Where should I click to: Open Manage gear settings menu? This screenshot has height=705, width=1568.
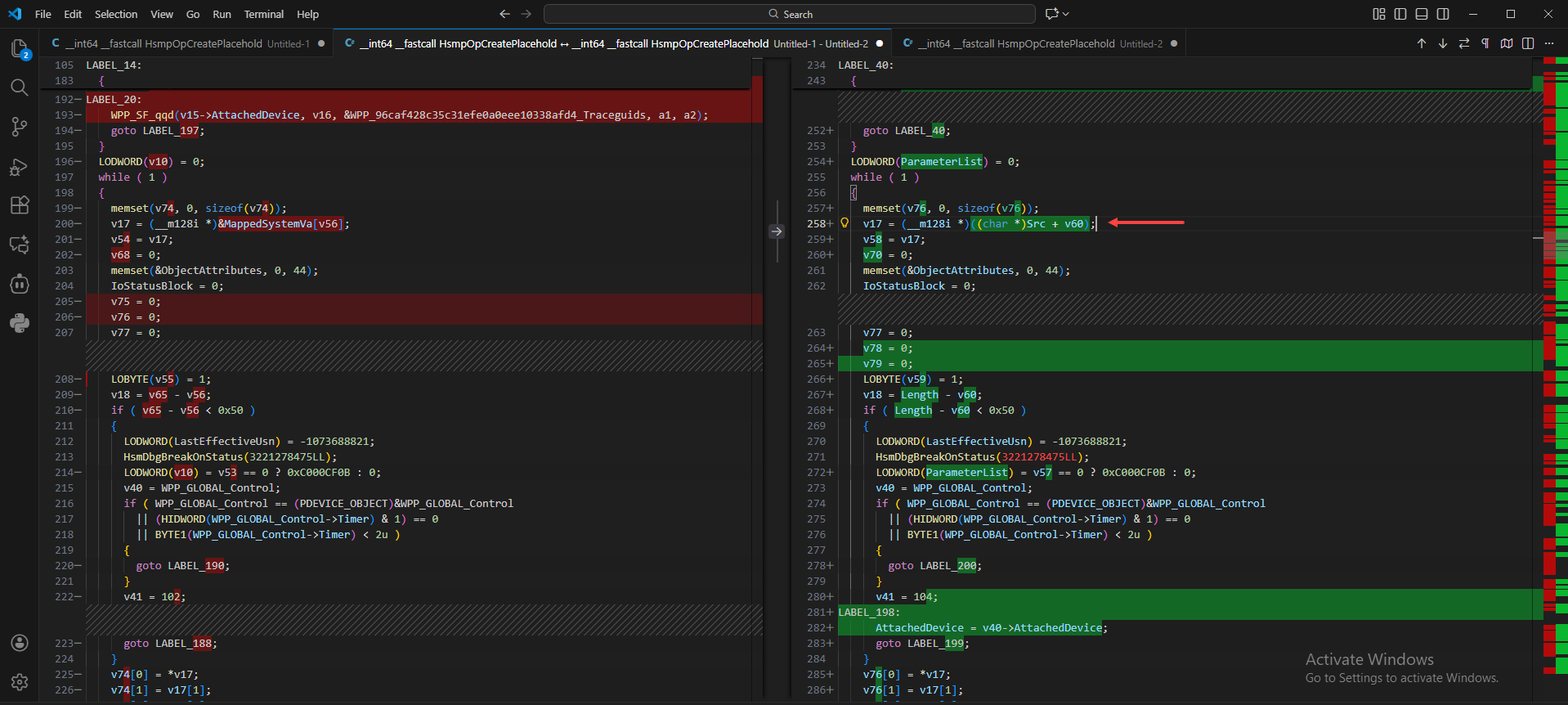(20, 682)
